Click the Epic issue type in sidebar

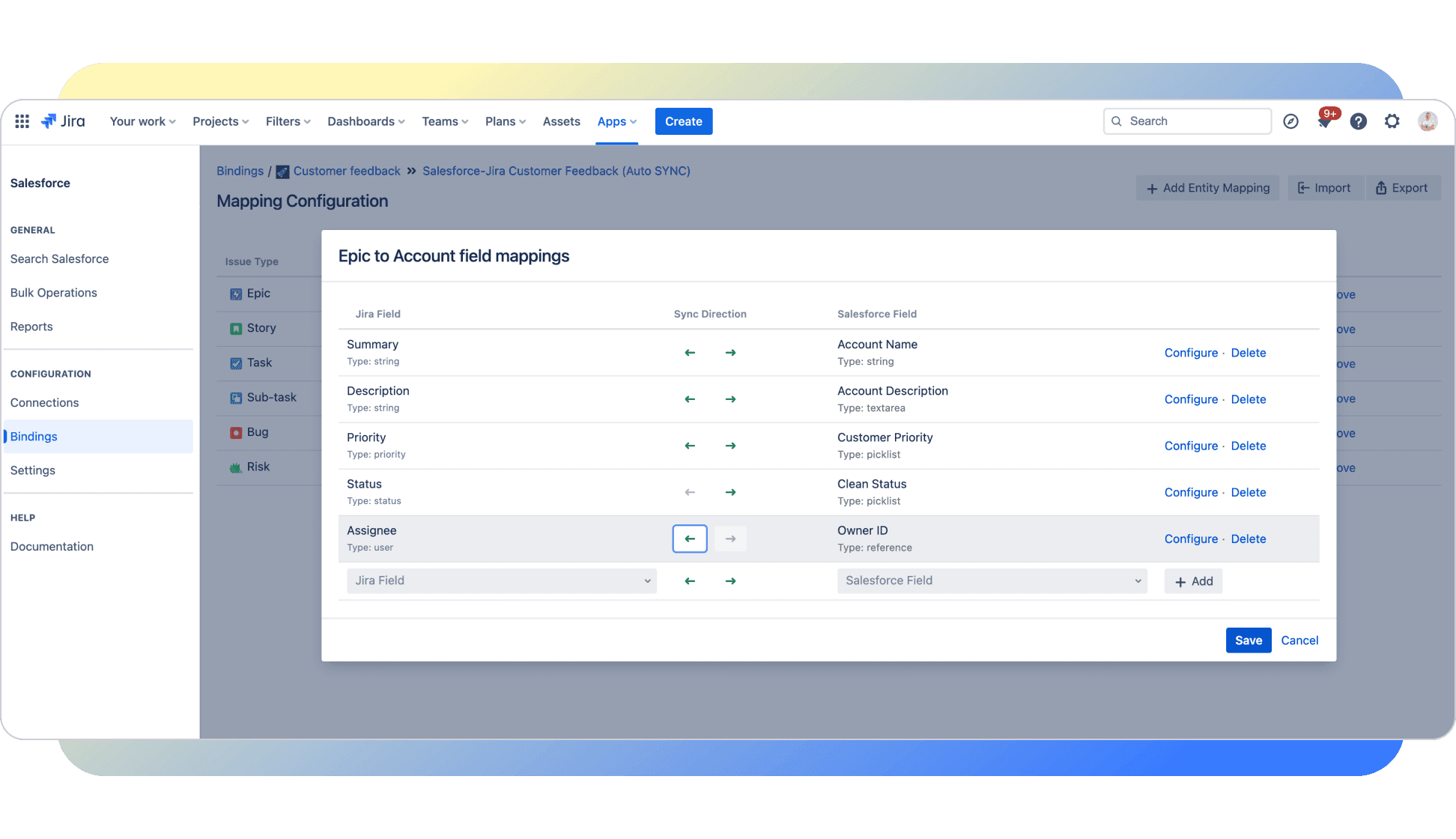click(x=259, y=293)
